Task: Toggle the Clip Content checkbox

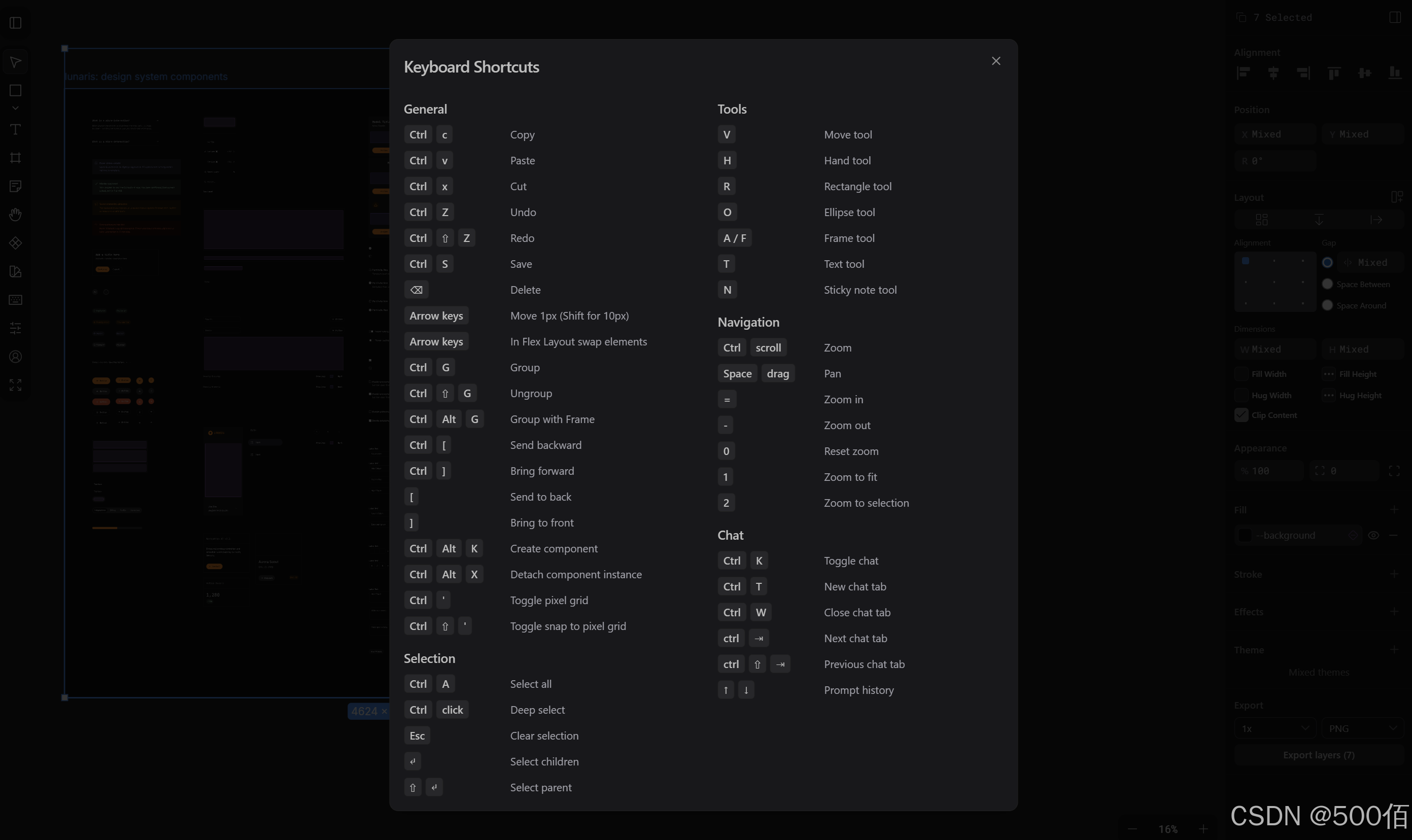Action: click(1241, 415)
